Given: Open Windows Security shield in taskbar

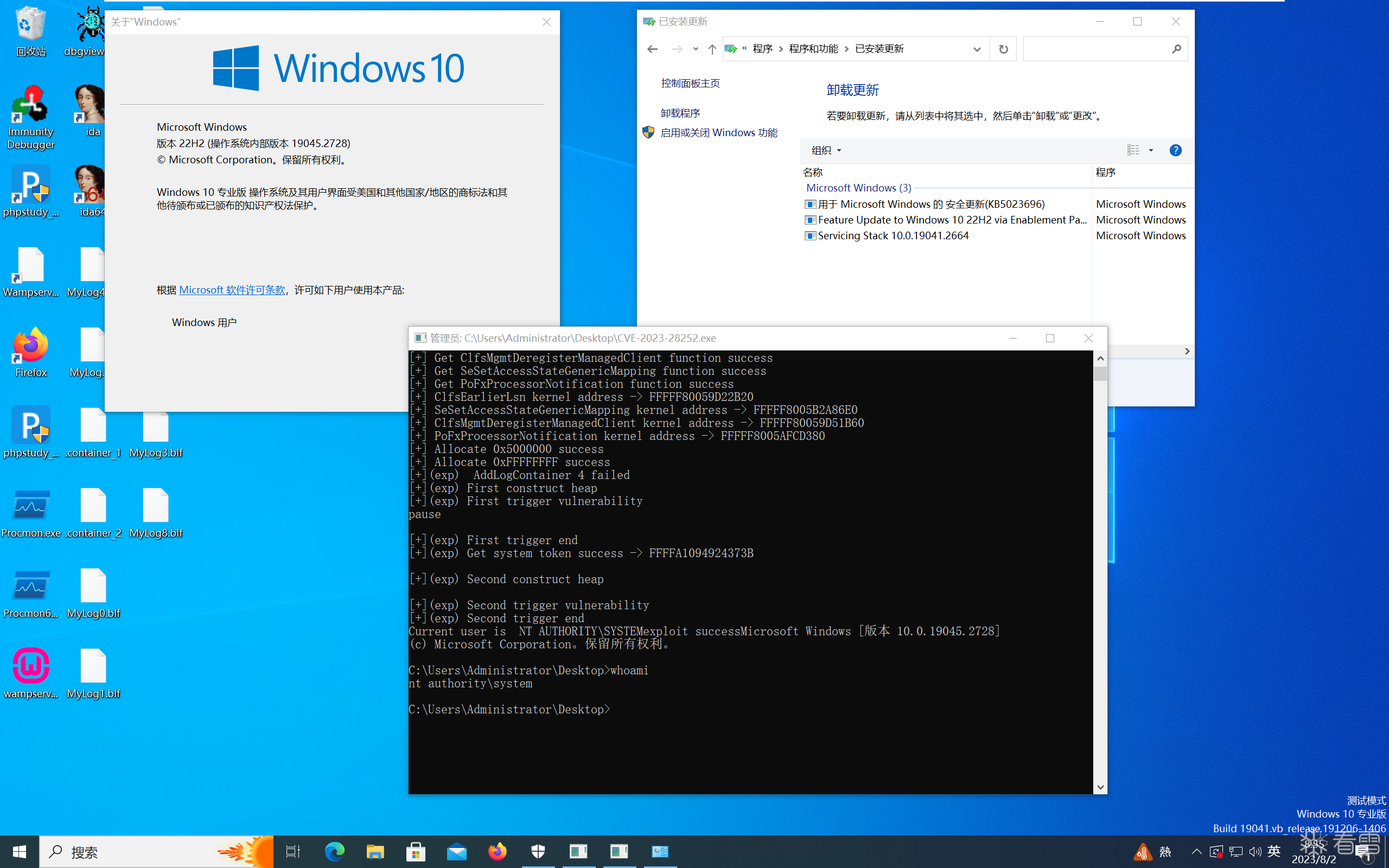Looking at the screenshot, I should point(538,851).
